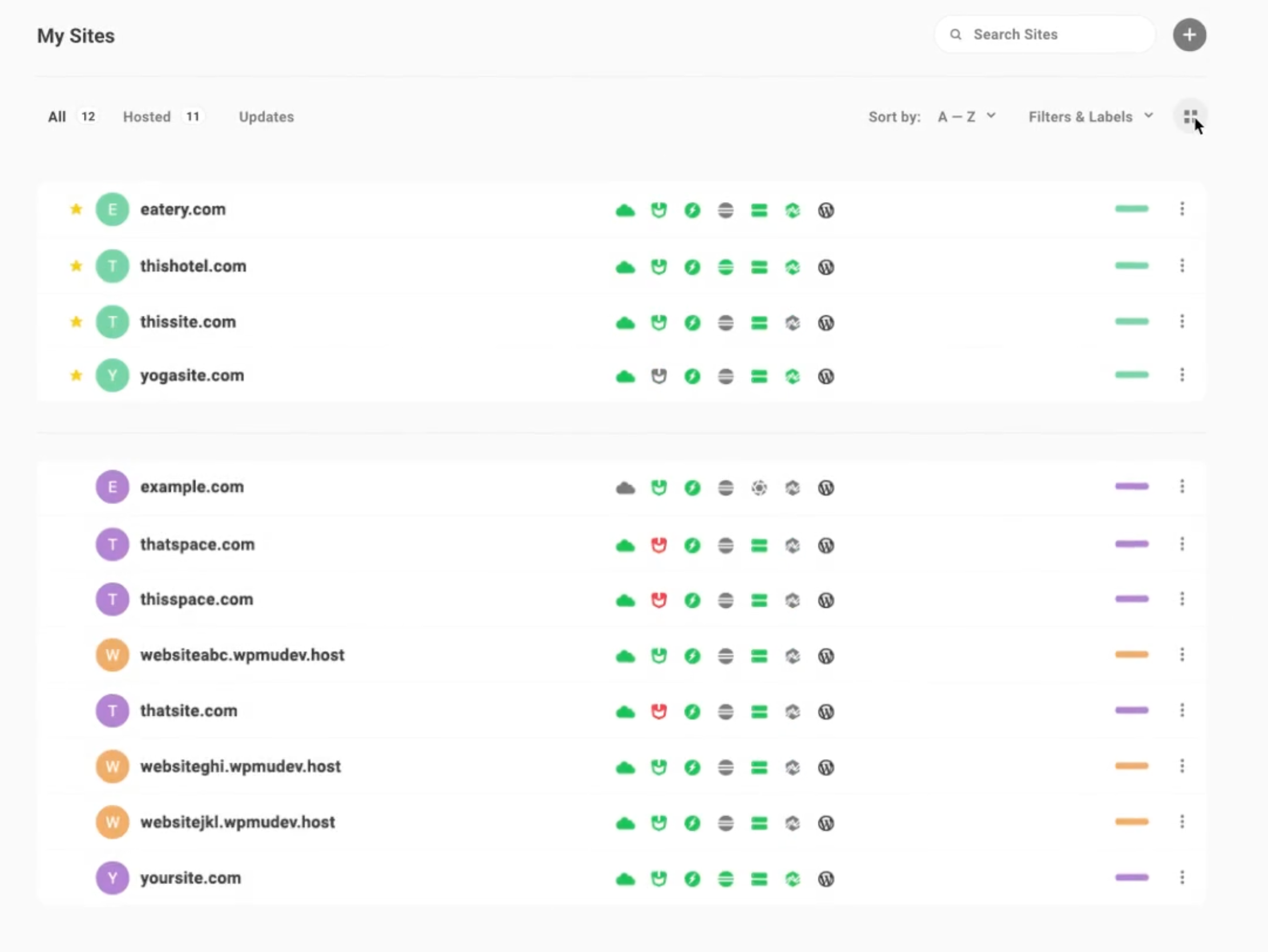Open three-dot menu for yoursite.com
The width and height of the screenshot is (1268, 952).
click(1182, 877)
